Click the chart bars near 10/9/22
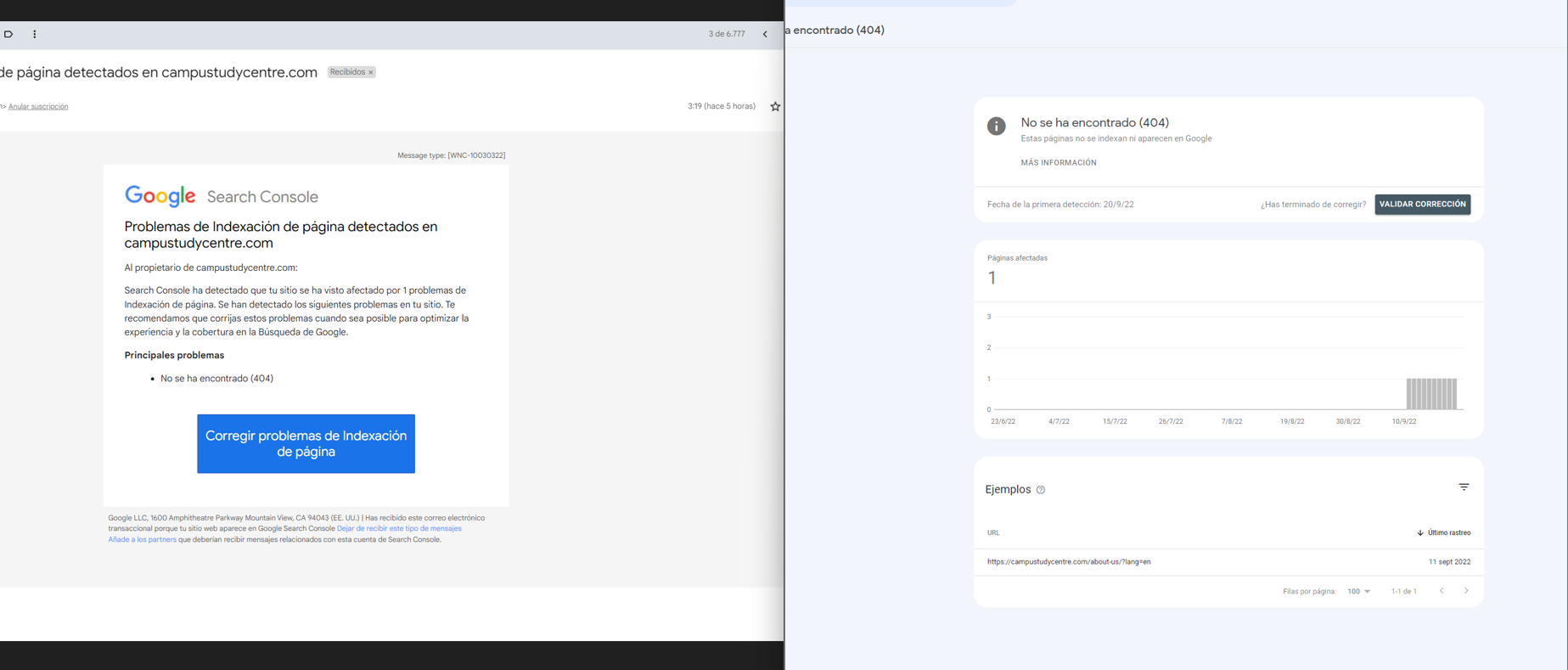Image resolution: width=1568 pixels, height=670 pixels. [x=1431, y=394]
